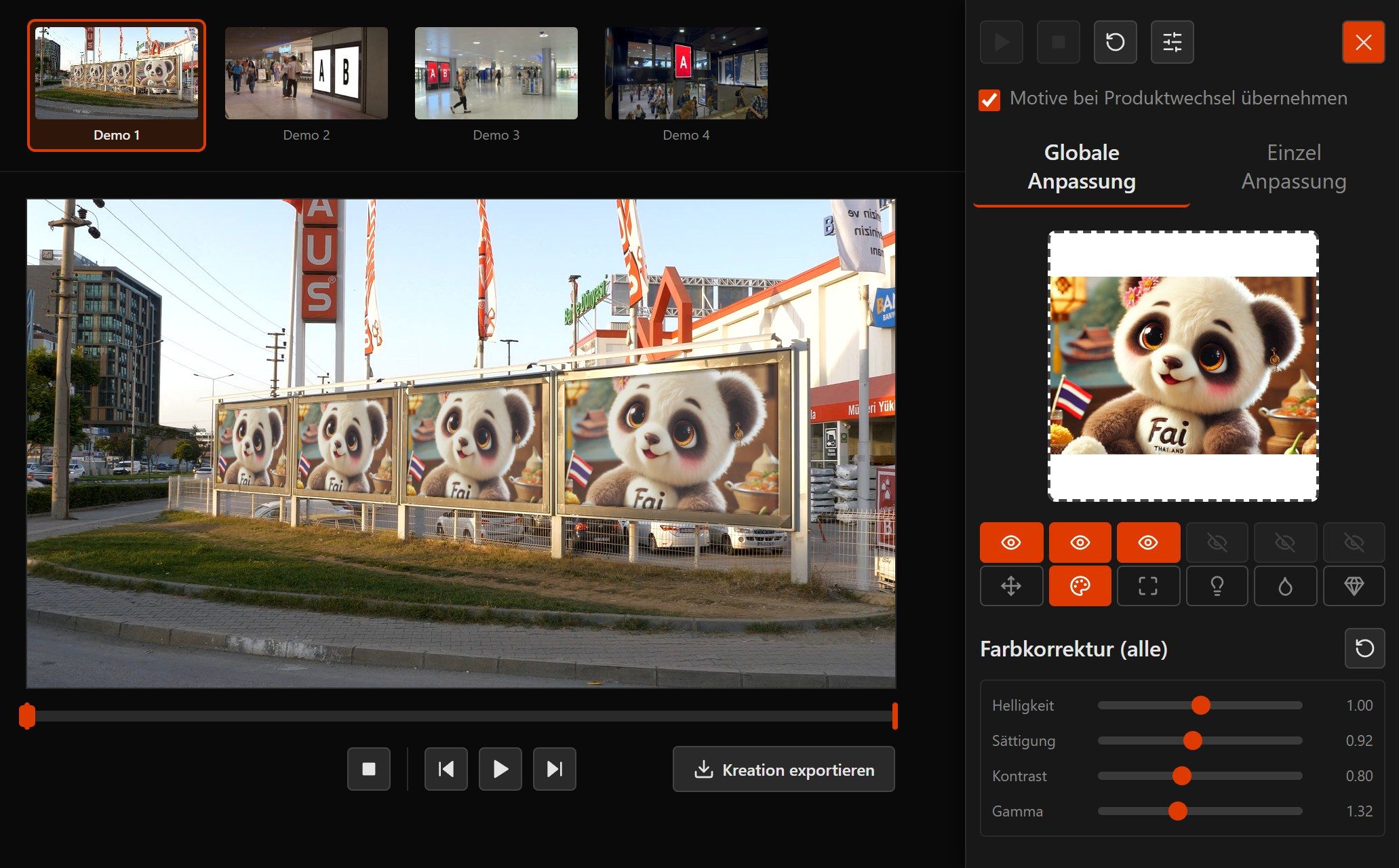Click the stop icon in the top panel toolbar

(1059, 42)
